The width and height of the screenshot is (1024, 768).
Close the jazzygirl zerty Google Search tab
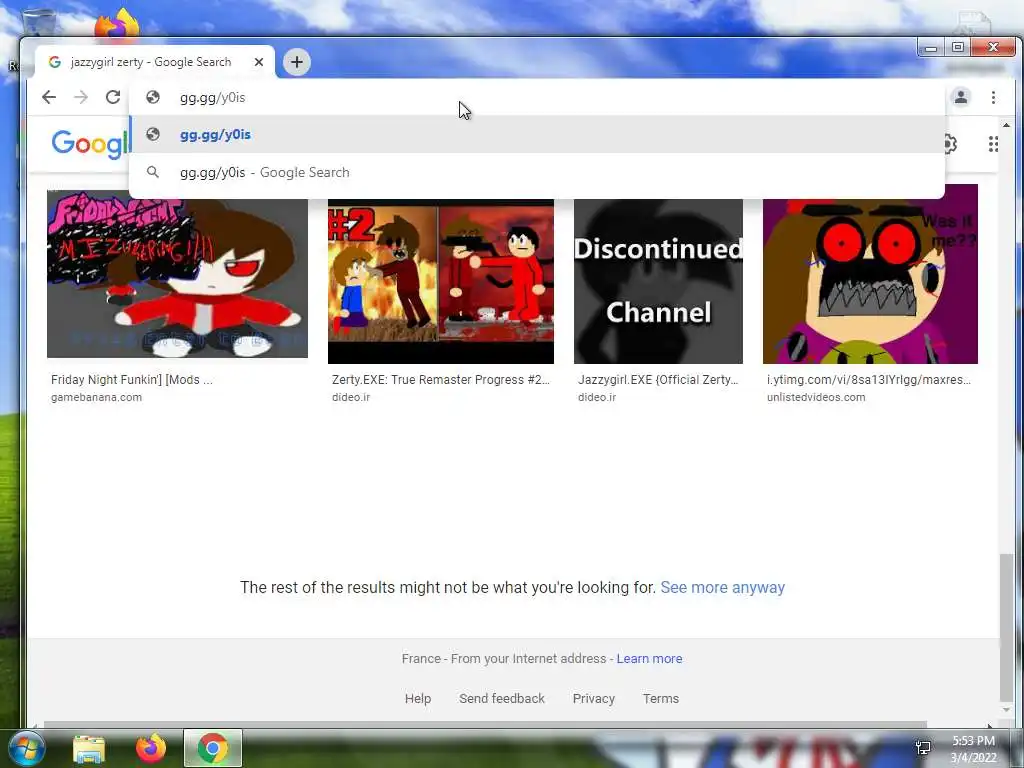click(259, 62)
